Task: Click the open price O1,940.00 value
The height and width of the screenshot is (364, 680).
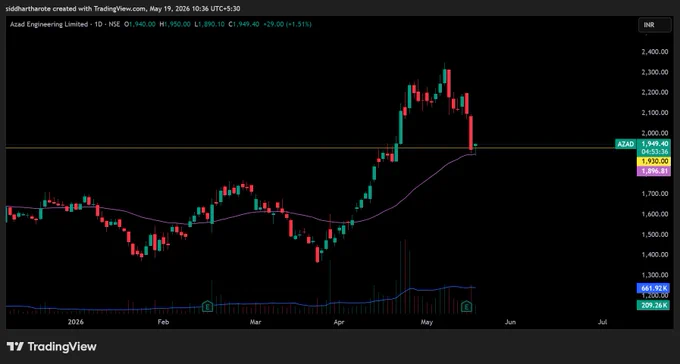Action: click(140, 25)
